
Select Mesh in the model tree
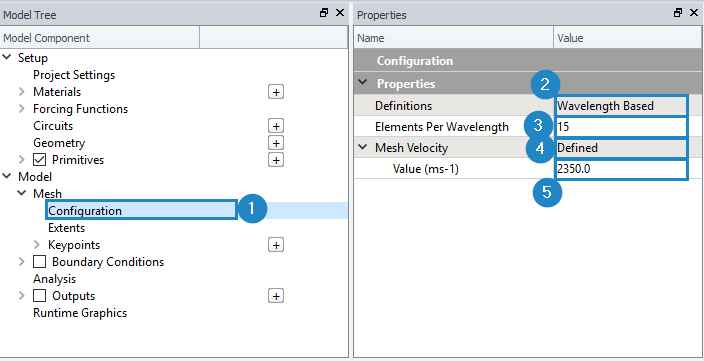pyautogui.click(x=47, y=194)
